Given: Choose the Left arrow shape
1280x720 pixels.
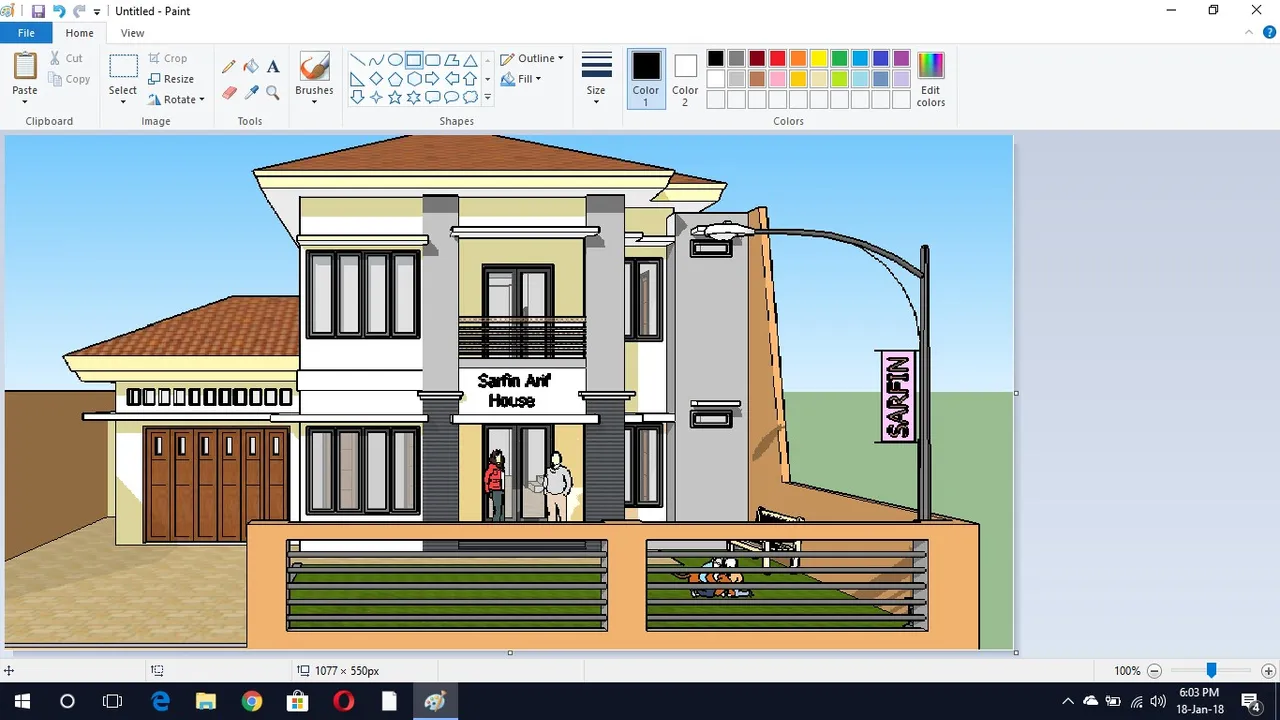Looking at the screenshot, I should point(452,79).
